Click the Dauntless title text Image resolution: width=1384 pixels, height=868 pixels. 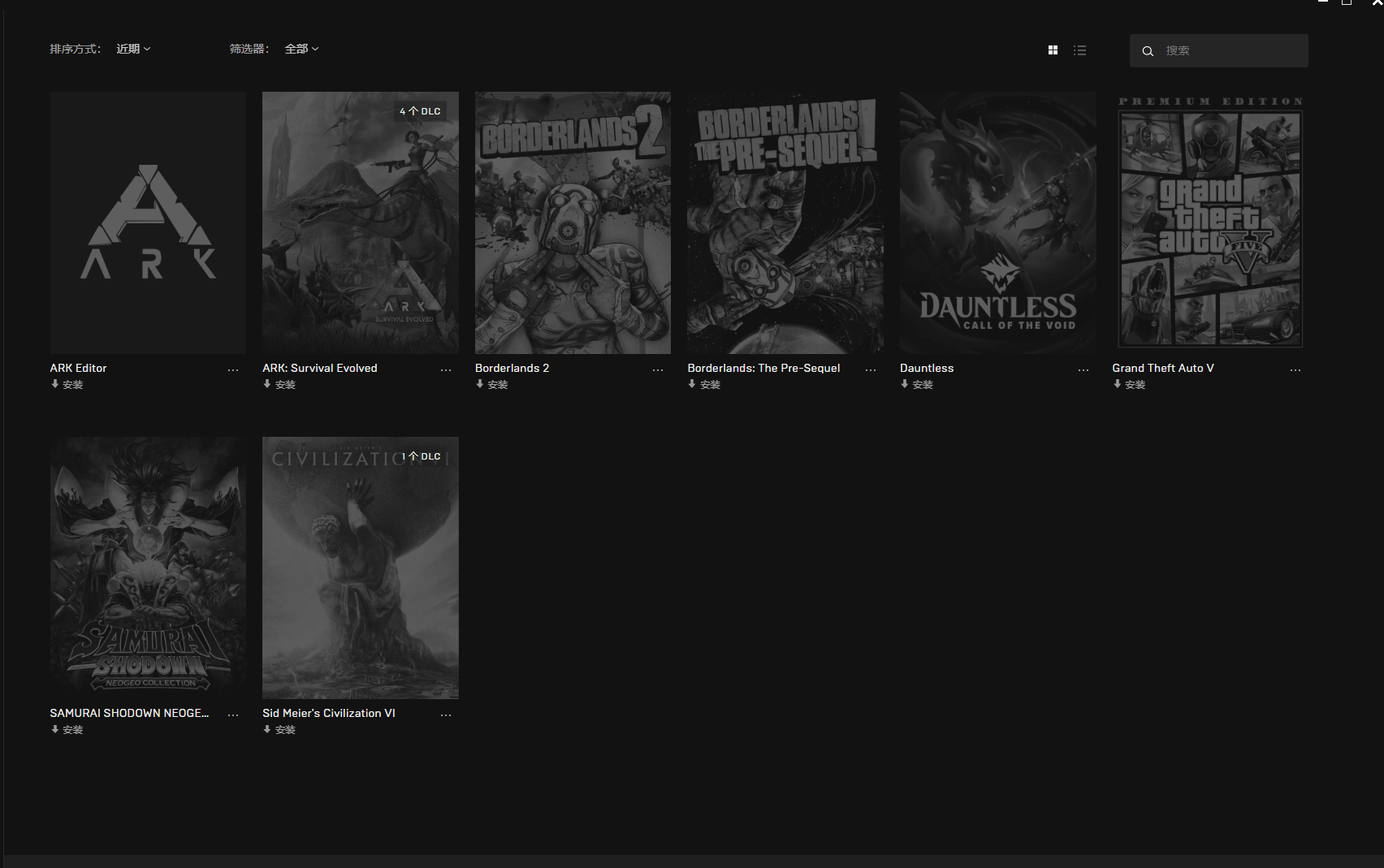[927, 368]
